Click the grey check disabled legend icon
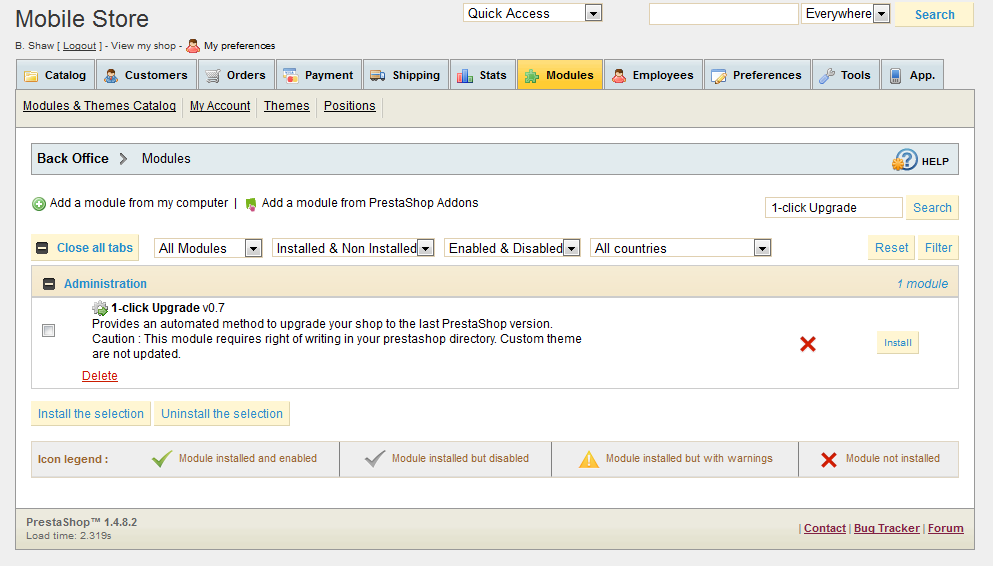Viewport: 993px width, 566px height. 375,458
